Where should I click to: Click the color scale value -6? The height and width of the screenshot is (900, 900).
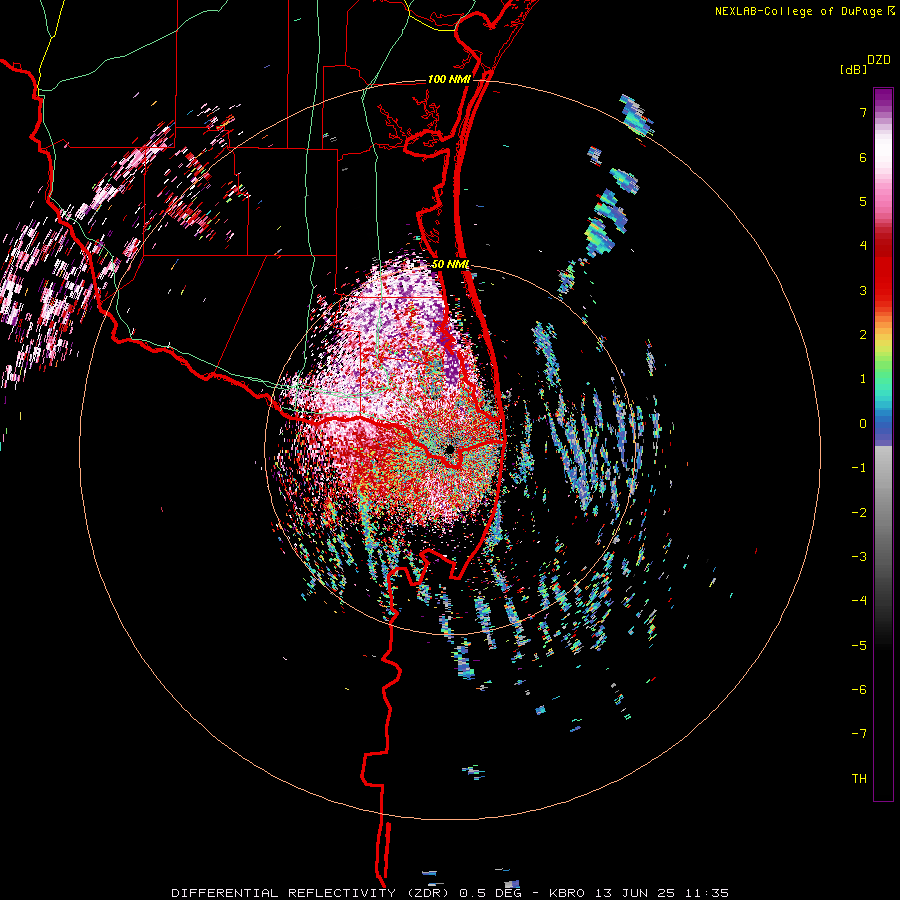[859, 690]
